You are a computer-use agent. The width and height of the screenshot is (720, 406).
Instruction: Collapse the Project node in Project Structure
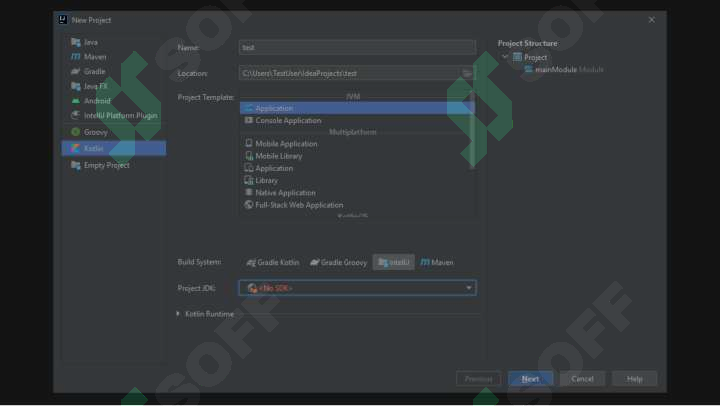505,57
